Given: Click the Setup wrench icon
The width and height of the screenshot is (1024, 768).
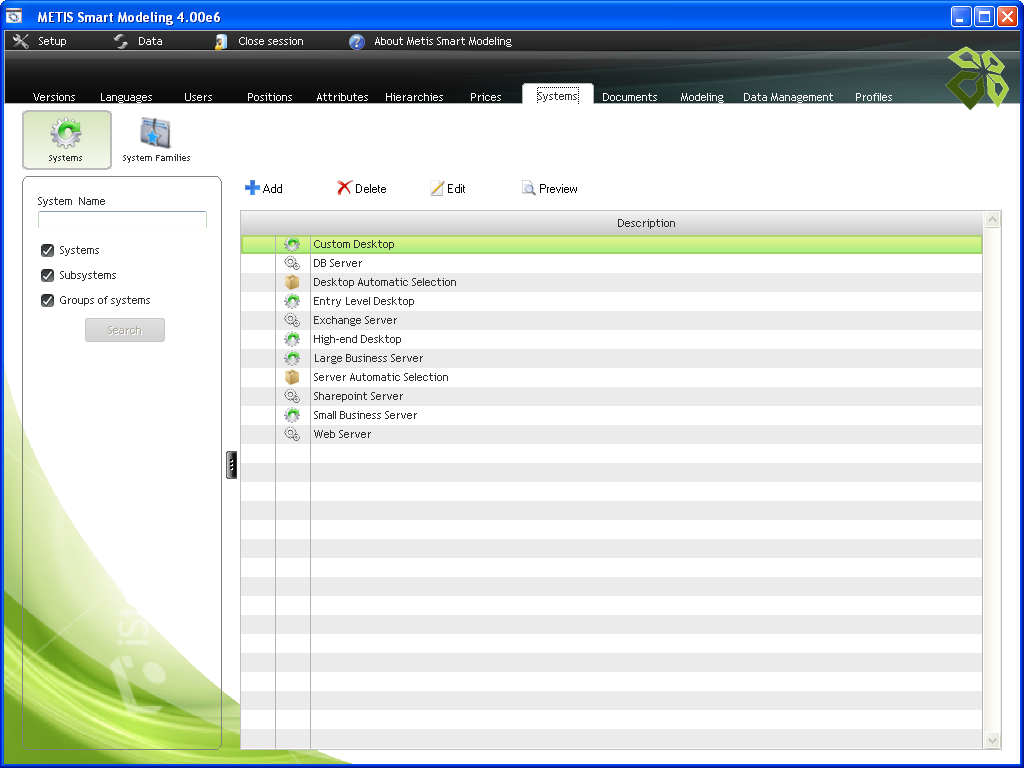Looking at the screenshot, I should pos(21,41).
